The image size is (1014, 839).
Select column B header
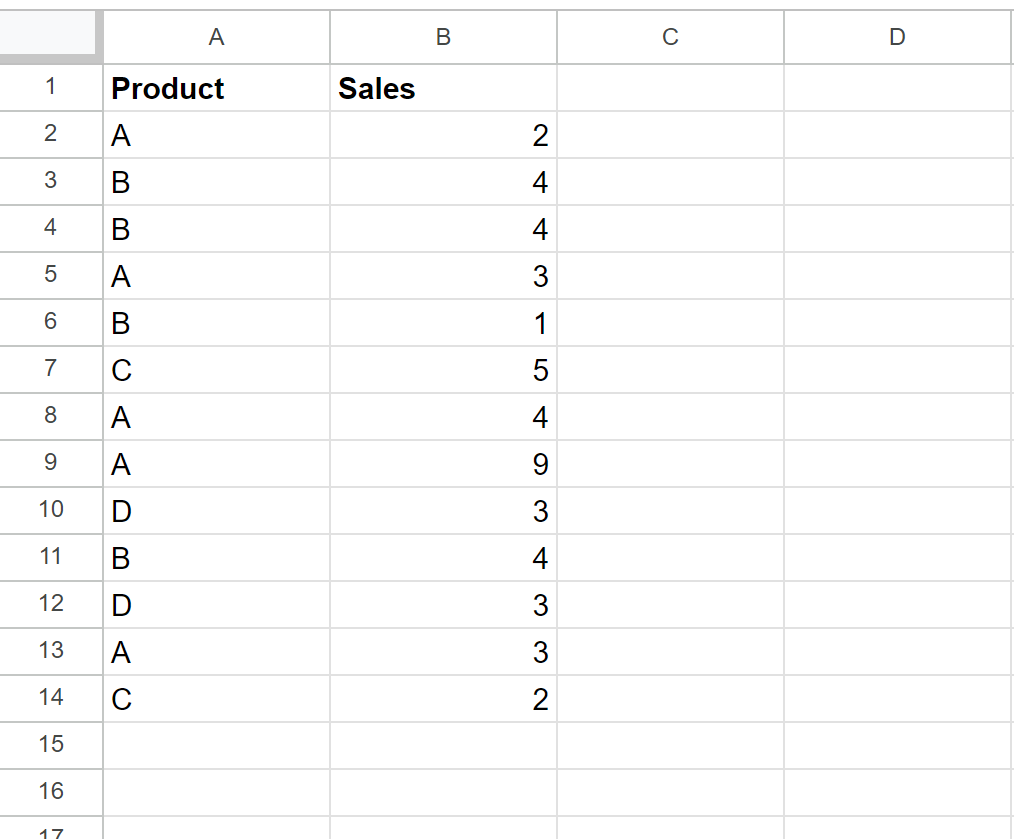pyautogui.click(x=444, y=37)
